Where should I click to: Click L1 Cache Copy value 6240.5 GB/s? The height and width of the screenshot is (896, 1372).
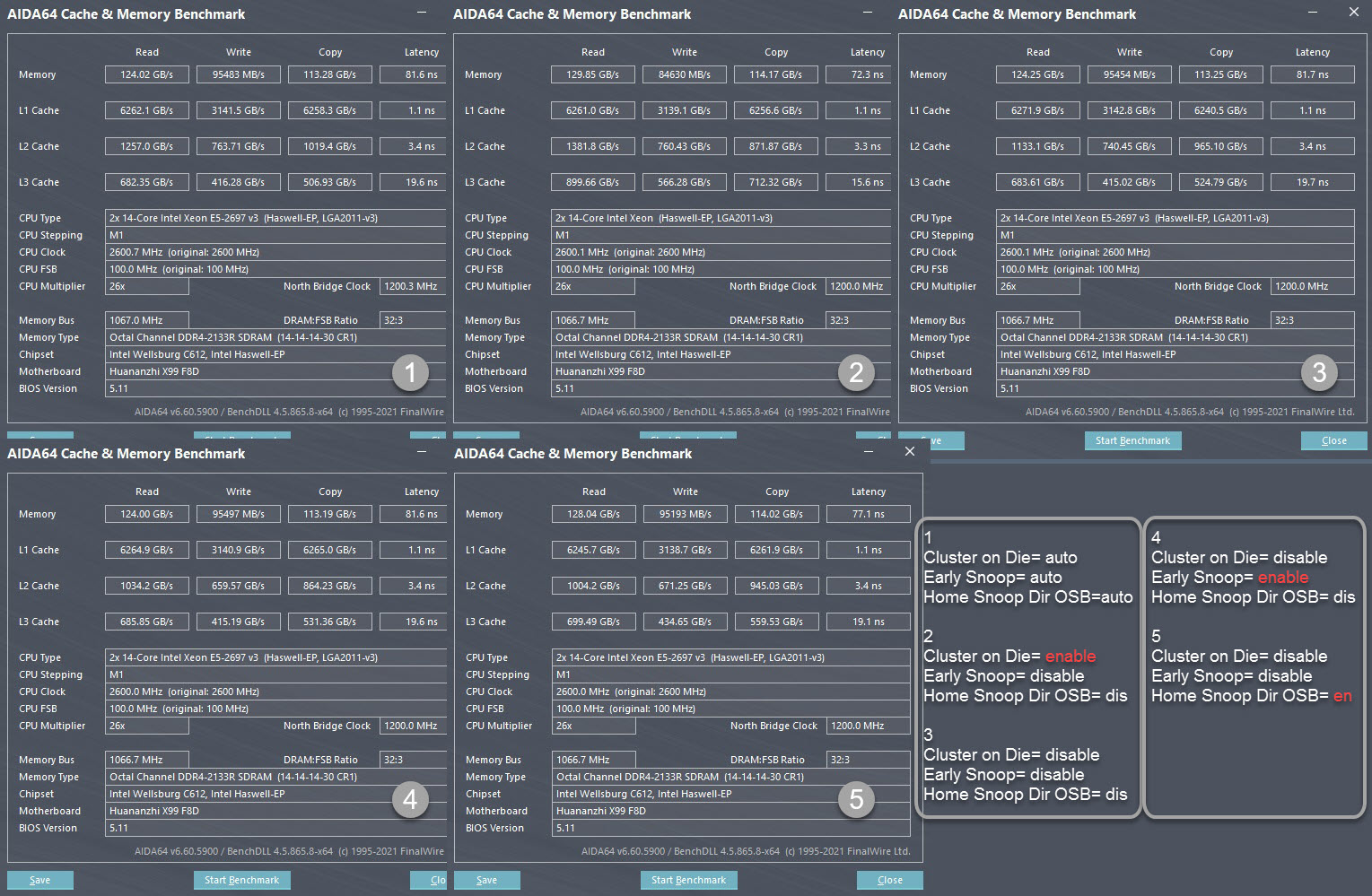pyautogui.click(x=1221, y=110)
